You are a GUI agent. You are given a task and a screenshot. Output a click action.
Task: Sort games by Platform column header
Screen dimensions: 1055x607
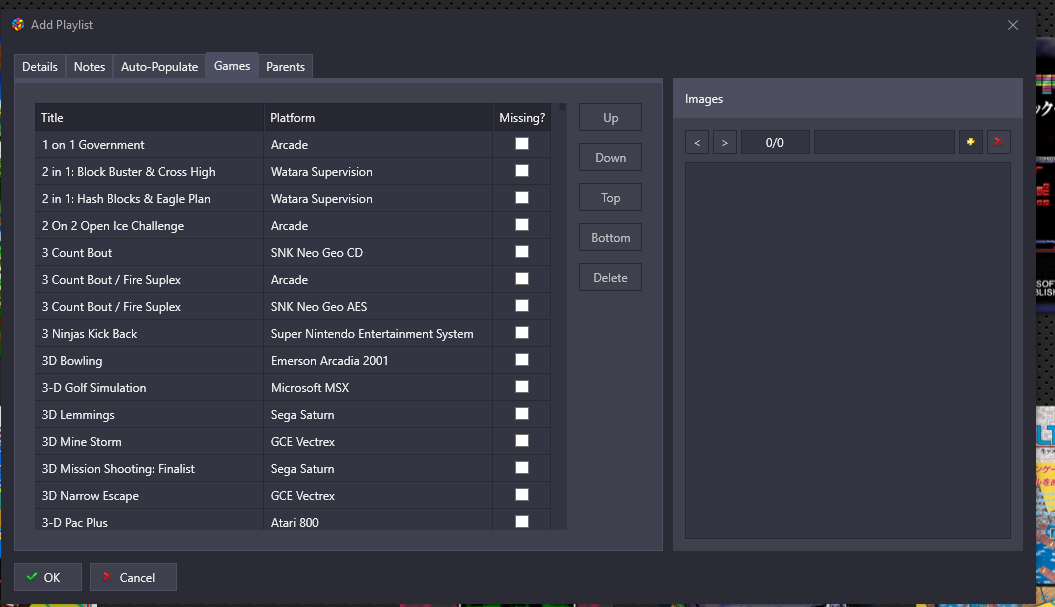tap(378, 118)
